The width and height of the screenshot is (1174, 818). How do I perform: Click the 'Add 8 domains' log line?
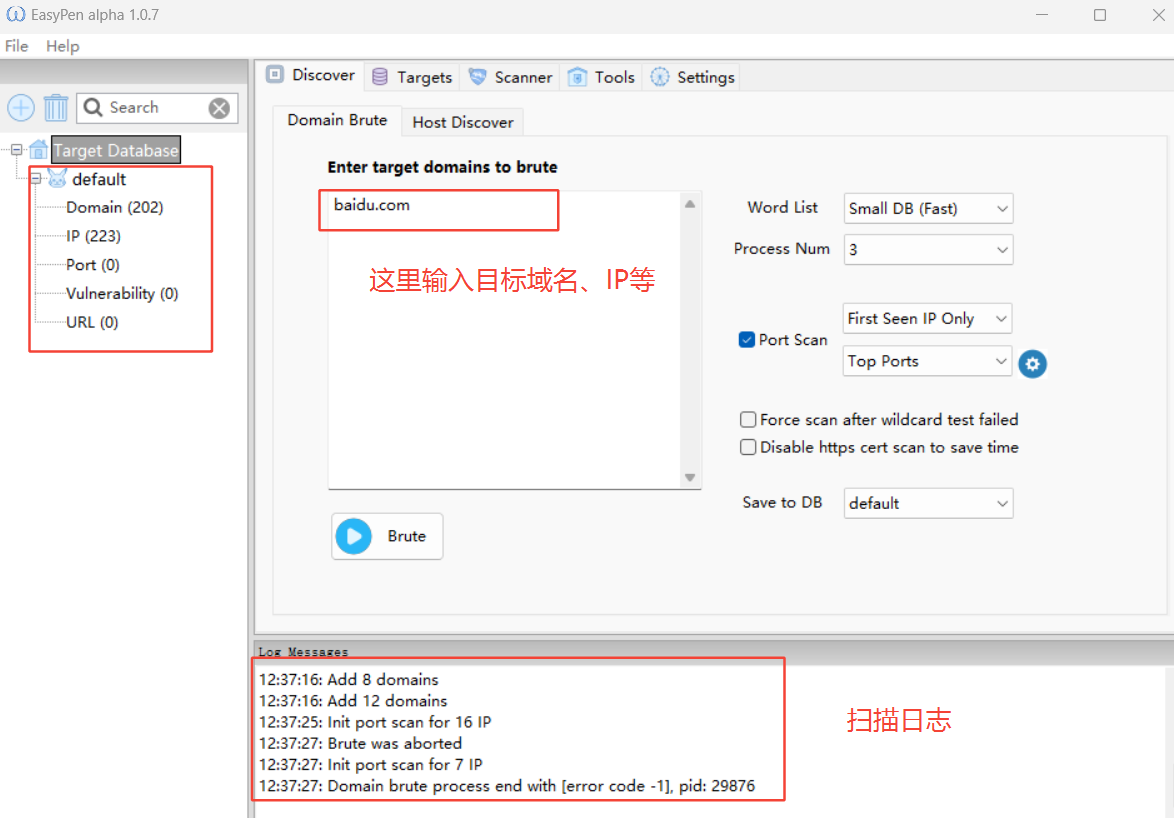coord(349,680)
